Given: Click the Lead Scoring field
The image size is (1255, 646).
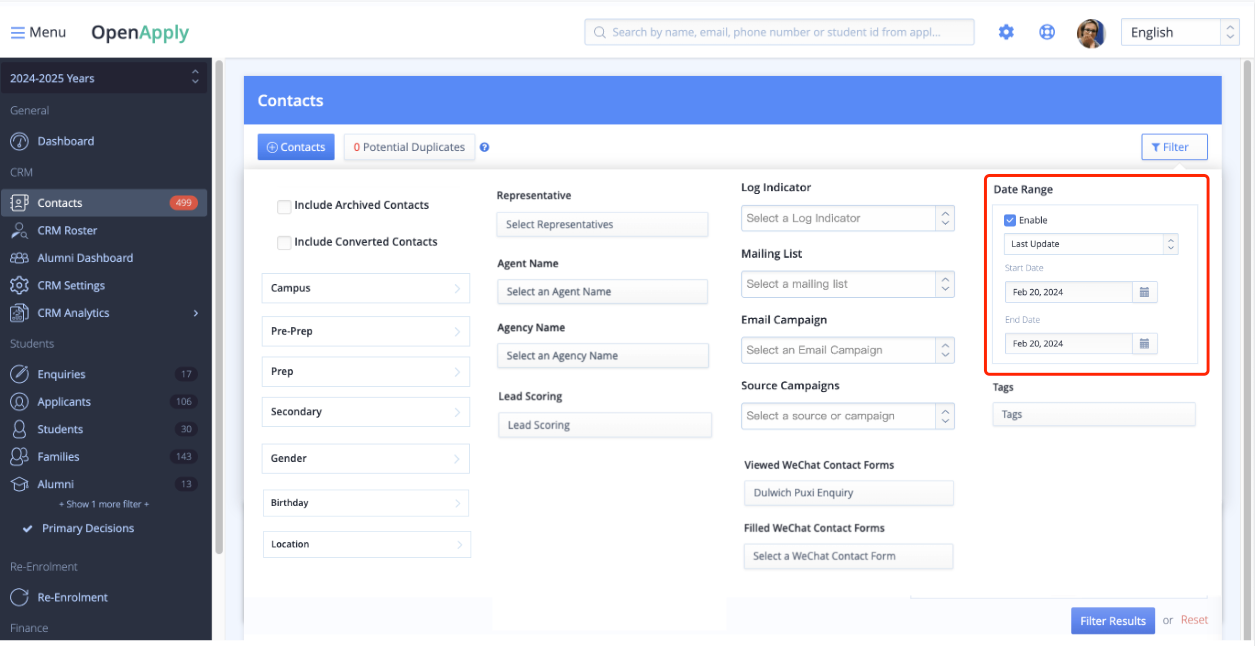Looking at the screenshot, I should [605, 425].
